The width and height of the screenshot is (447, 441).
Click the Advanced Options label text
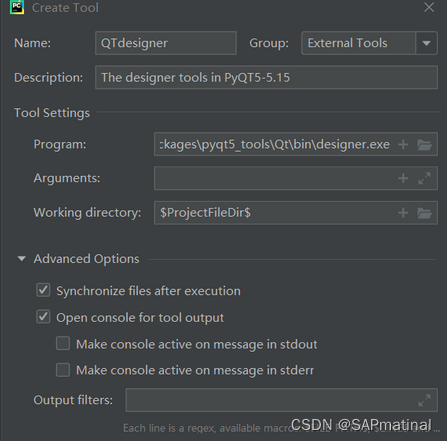(86, 259)
